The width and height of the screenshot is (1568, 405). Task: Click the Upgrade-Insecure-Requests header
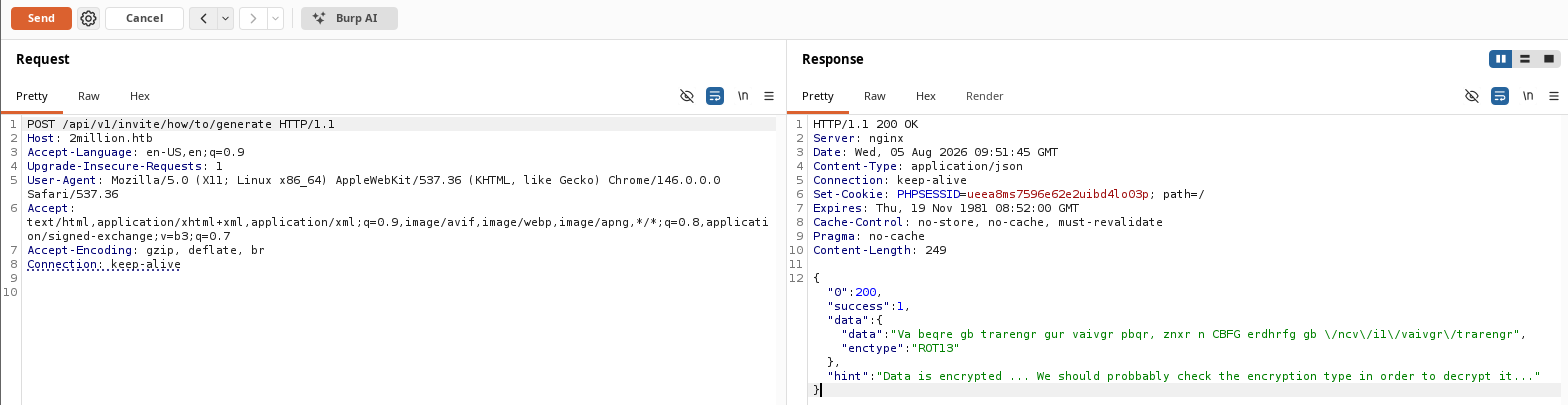[125, 166]
